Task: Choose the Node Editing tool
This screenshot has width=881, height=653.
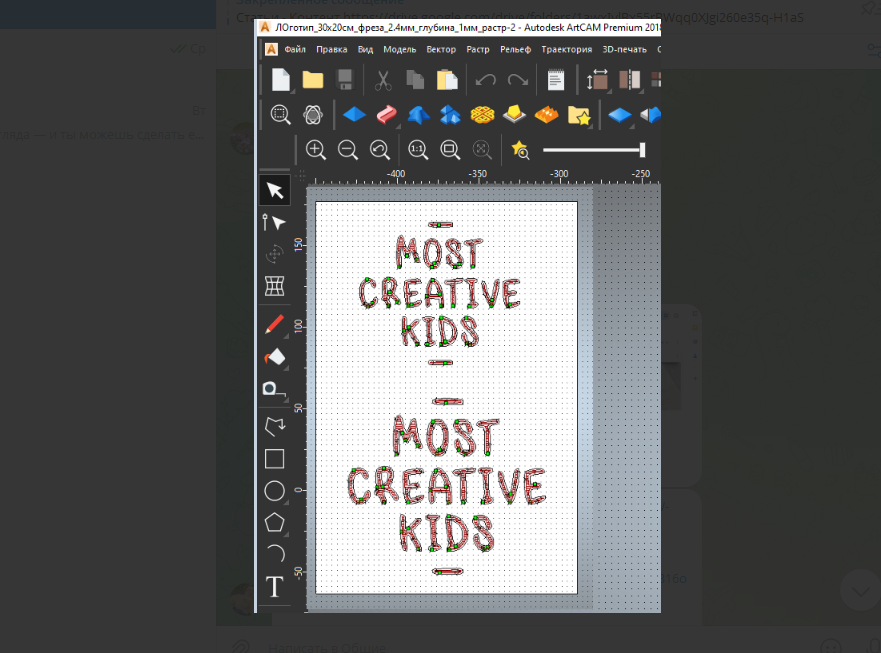Action: [x=274, y=223]
